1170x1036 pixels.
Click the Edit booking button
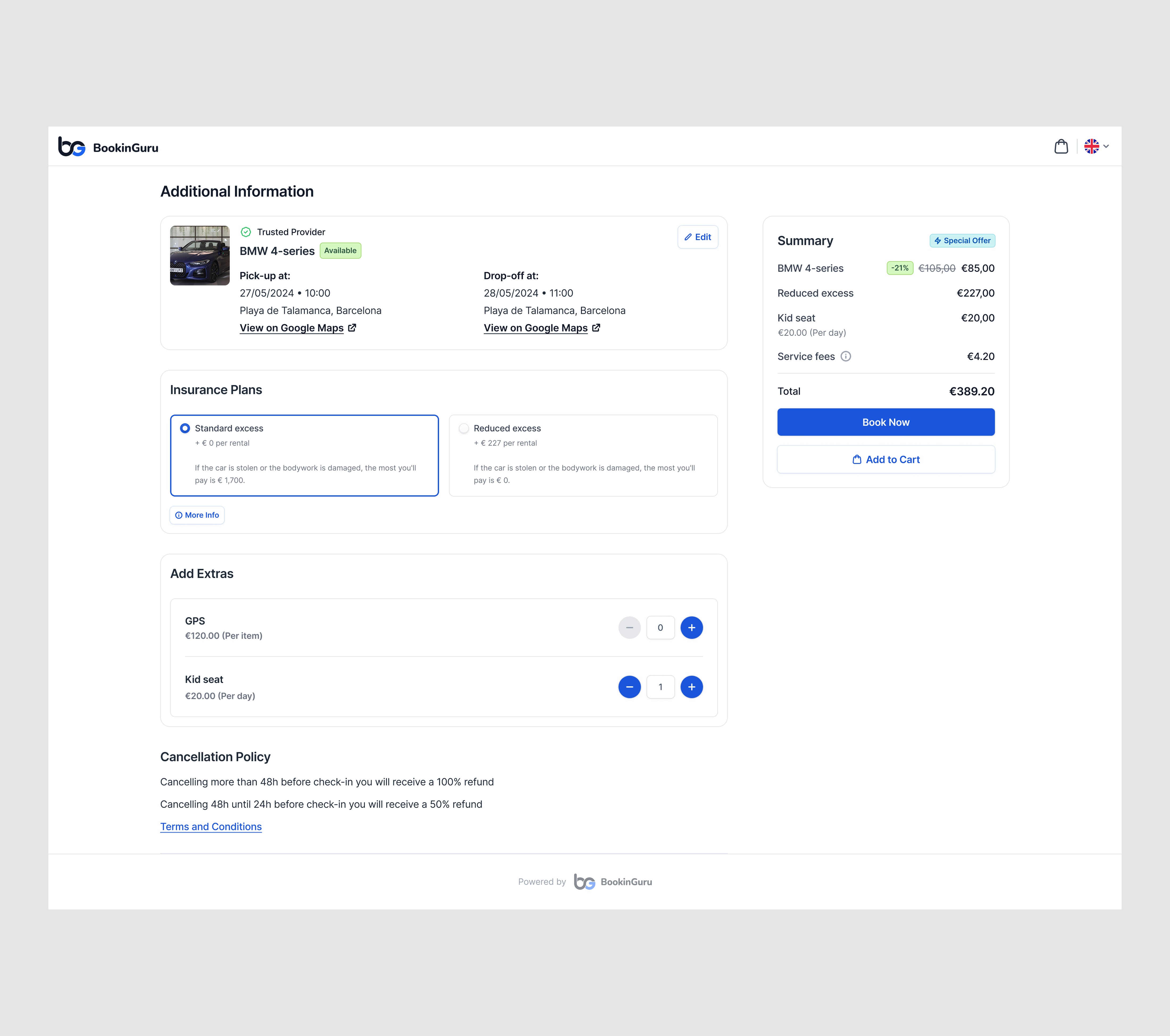[x=697, y=237]
